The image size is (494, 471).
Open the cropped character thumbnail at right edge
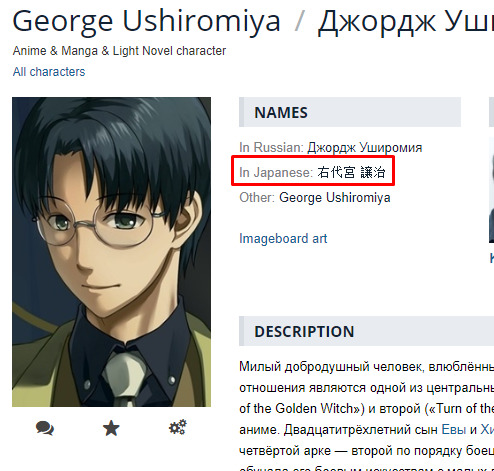[x=491, y=190]
